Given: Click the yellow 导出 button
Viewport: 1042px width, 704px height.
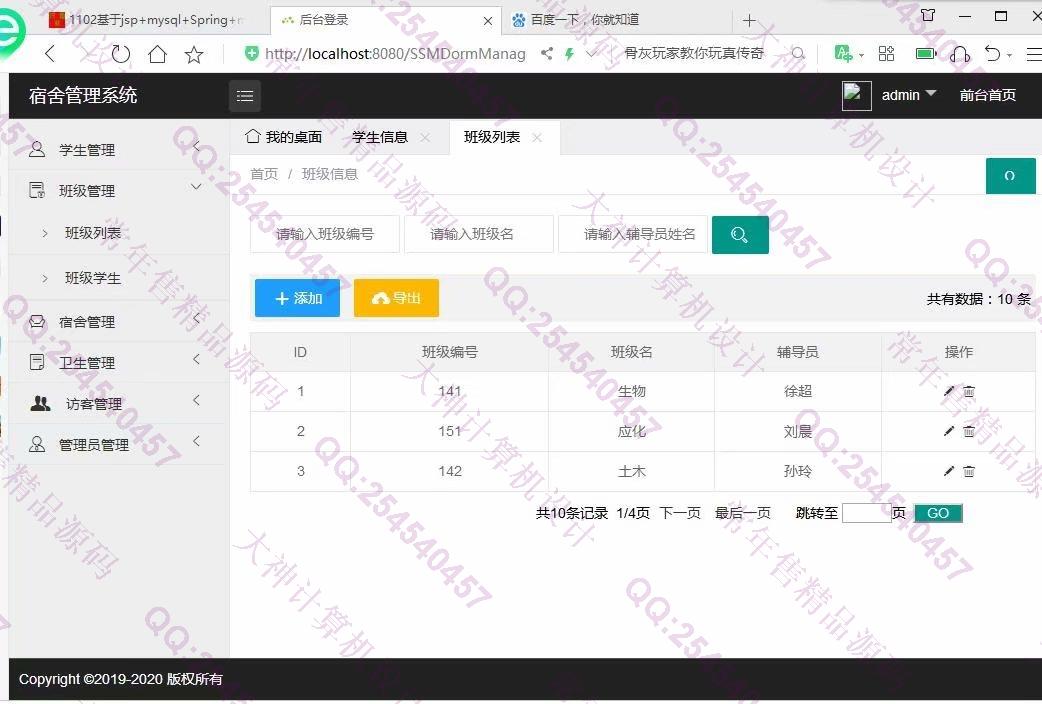Looking at the screenshot, I should [x=396, y=298].
